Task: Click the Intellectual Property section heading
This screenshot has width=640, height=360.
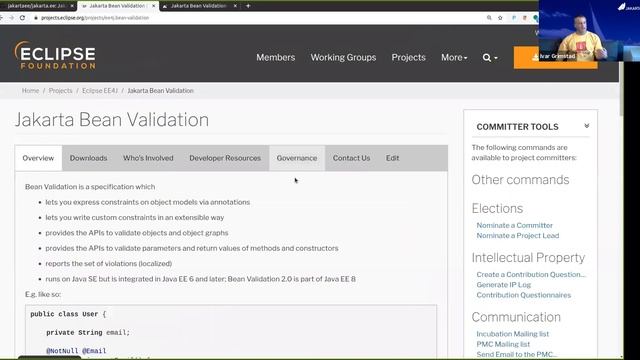Action: [x=528, y=258]
